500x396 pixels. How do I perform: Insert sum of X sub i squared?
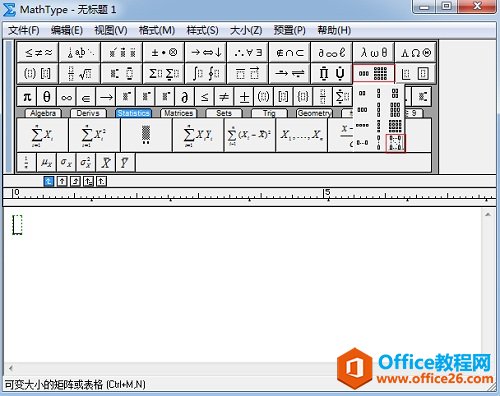94,135
